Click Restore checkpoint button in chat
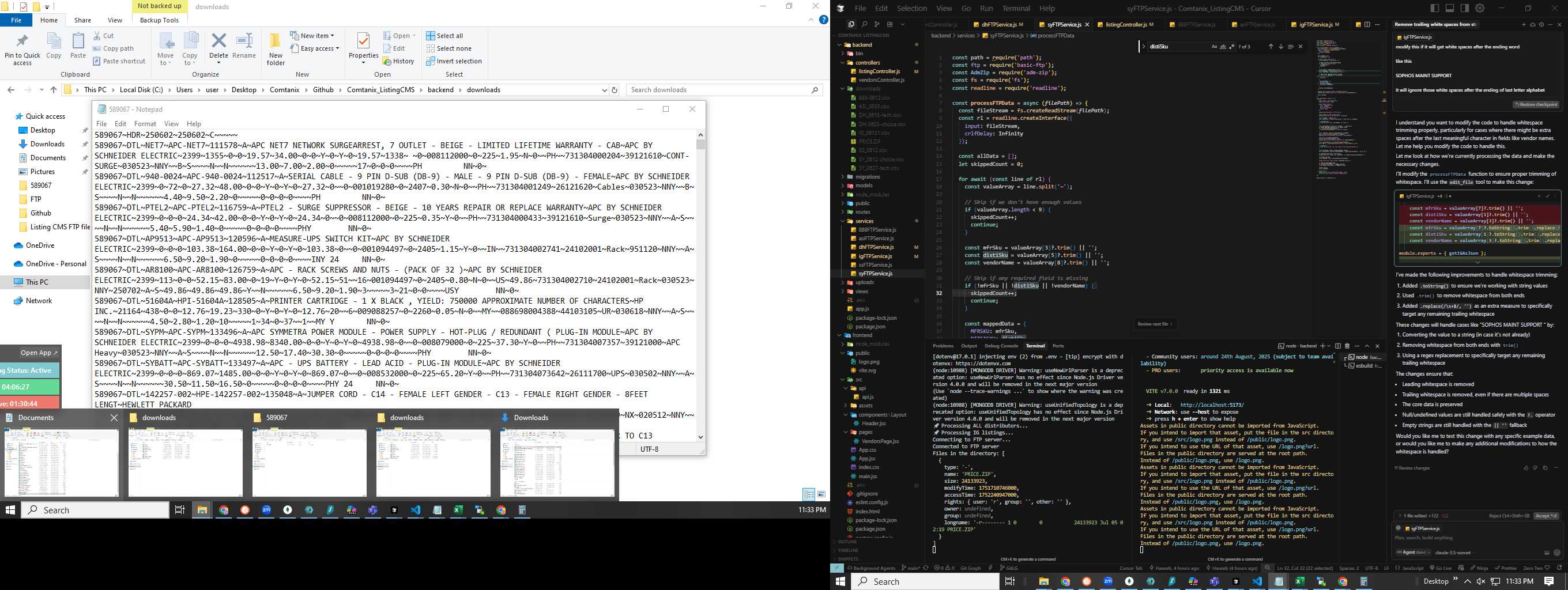 (1536, 104)
